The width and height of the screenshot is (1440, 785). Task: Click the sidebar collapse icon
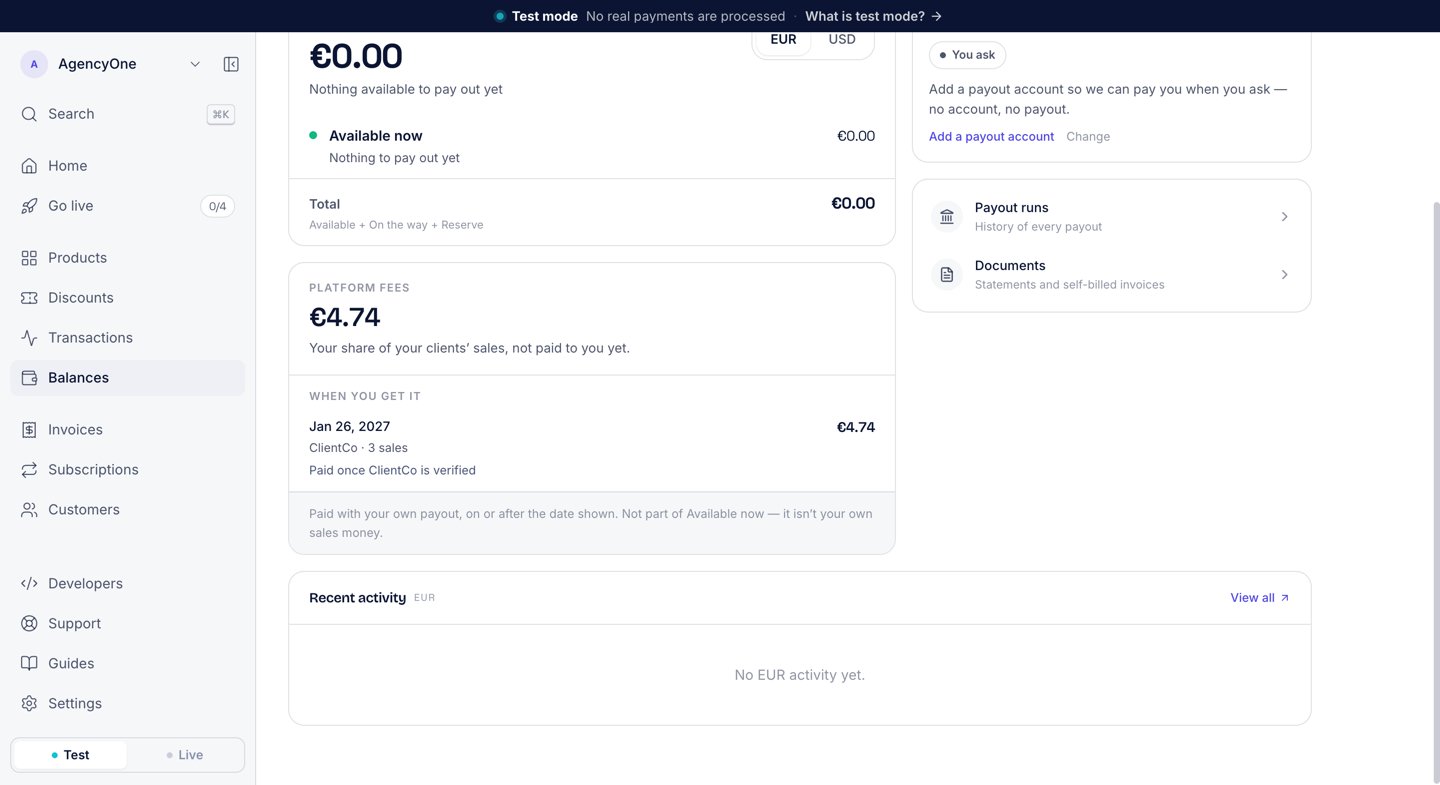point(231,64)
